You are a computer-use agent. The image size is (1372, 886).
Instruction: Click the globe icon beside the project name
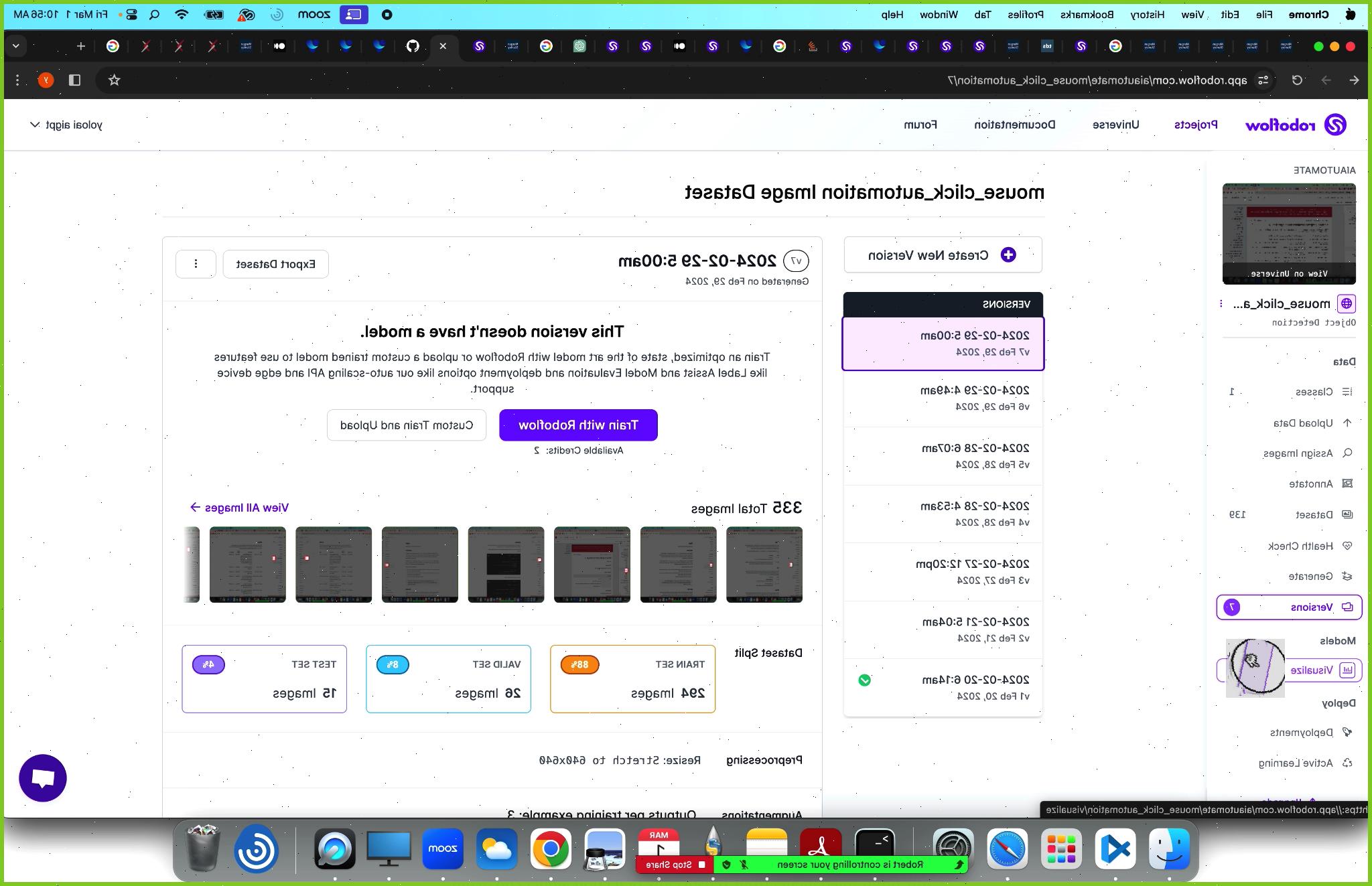(1346, 304)
